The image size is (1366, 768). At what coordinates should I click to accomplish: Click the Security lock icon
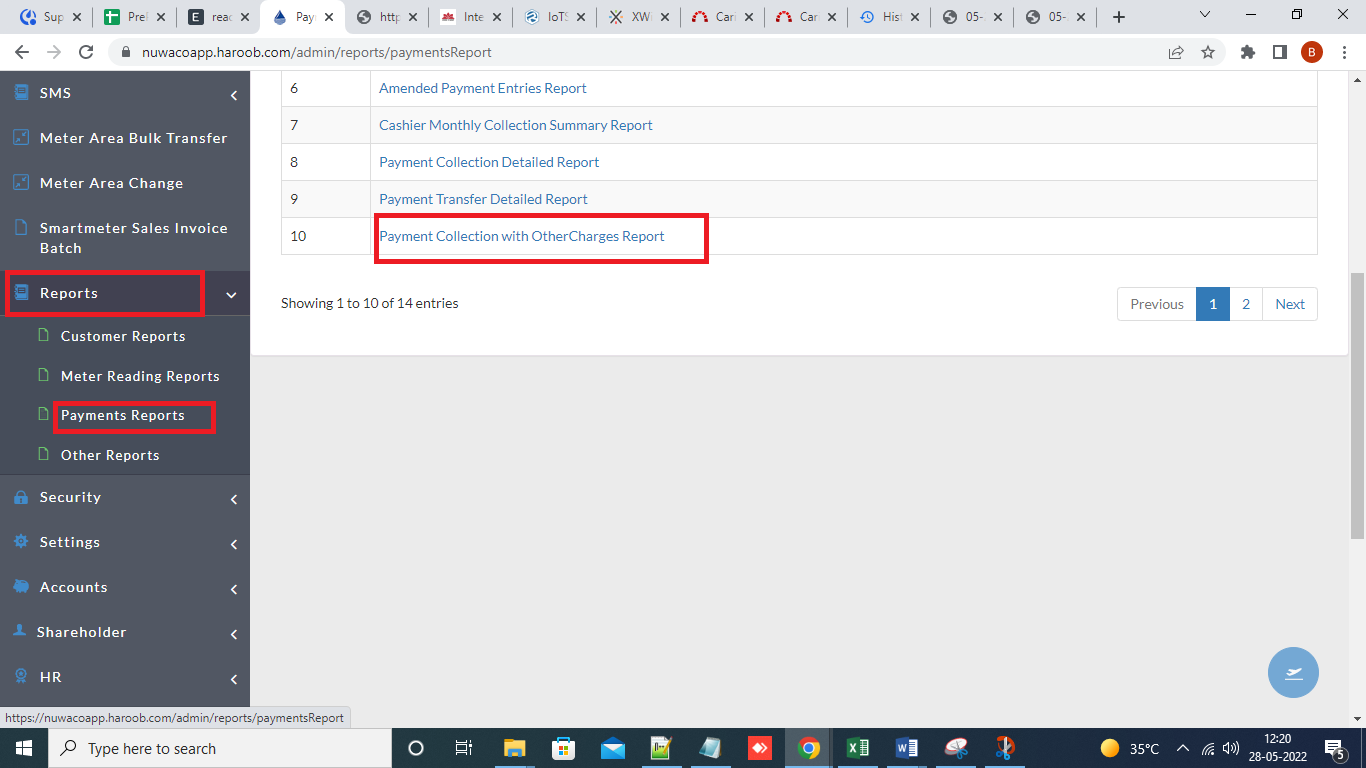(x=21, y=497)
